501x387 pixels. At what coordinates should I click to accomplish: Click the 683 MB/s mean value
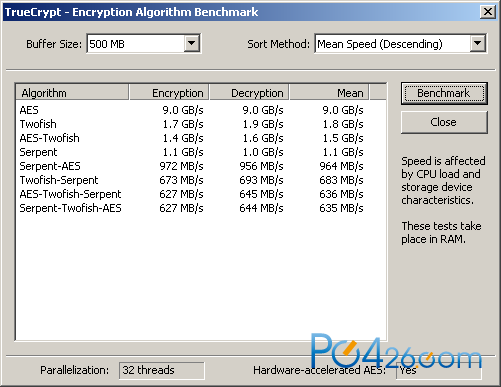click(x=341, y=180)
